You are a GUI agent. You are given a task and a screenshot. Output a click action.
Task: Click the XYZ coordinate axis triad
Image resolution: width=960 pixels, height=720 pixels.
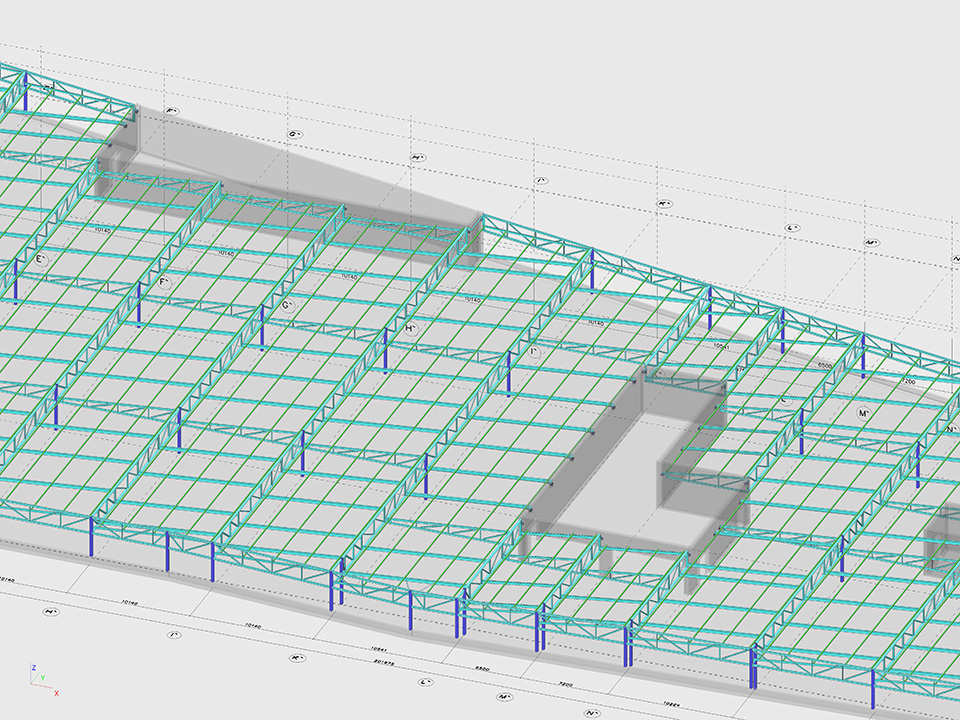(x=40, y=680)
